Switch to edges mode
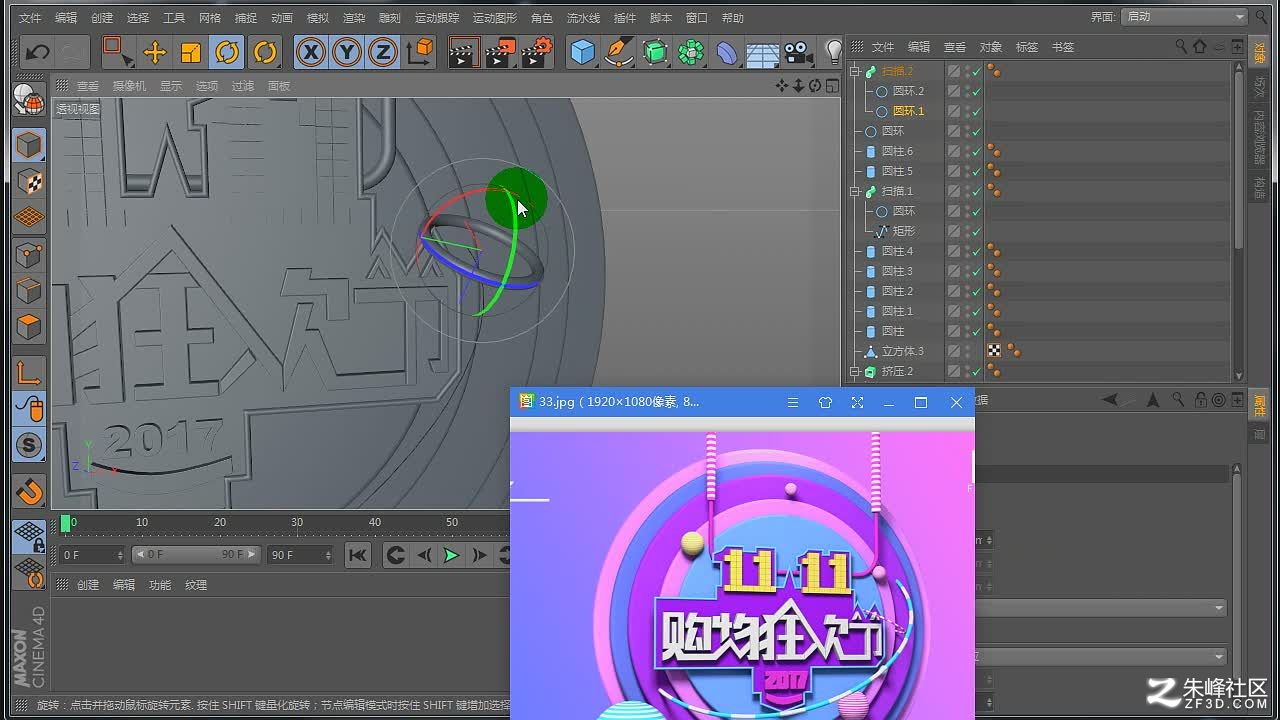1280x720 pixels. tap(29, 290)
